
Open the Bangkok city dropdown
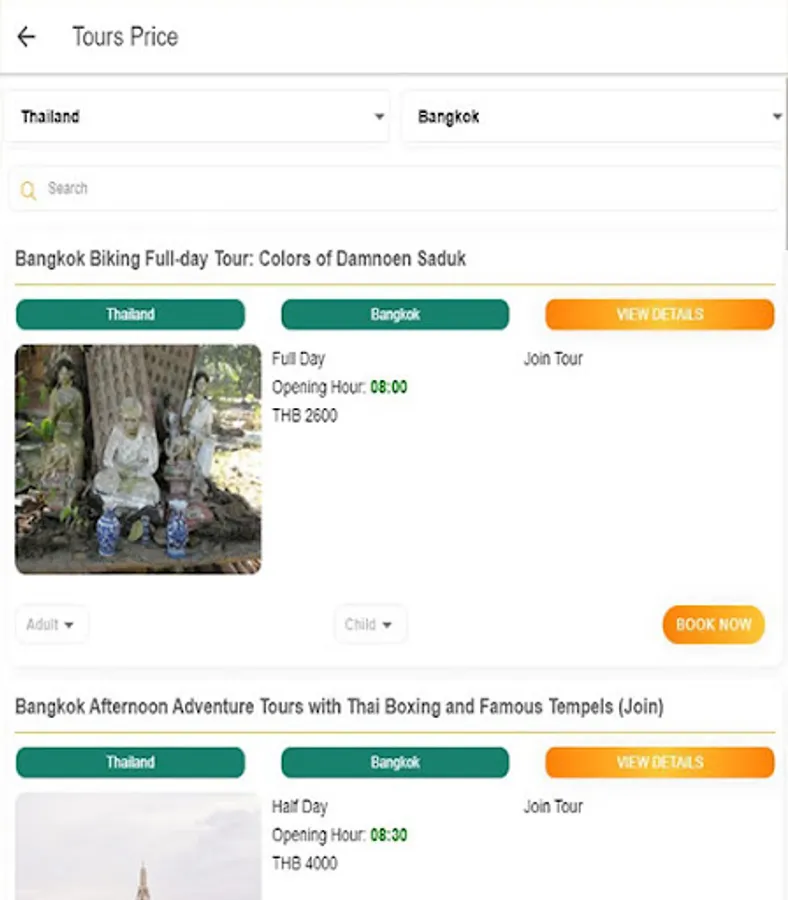(595, 117)
